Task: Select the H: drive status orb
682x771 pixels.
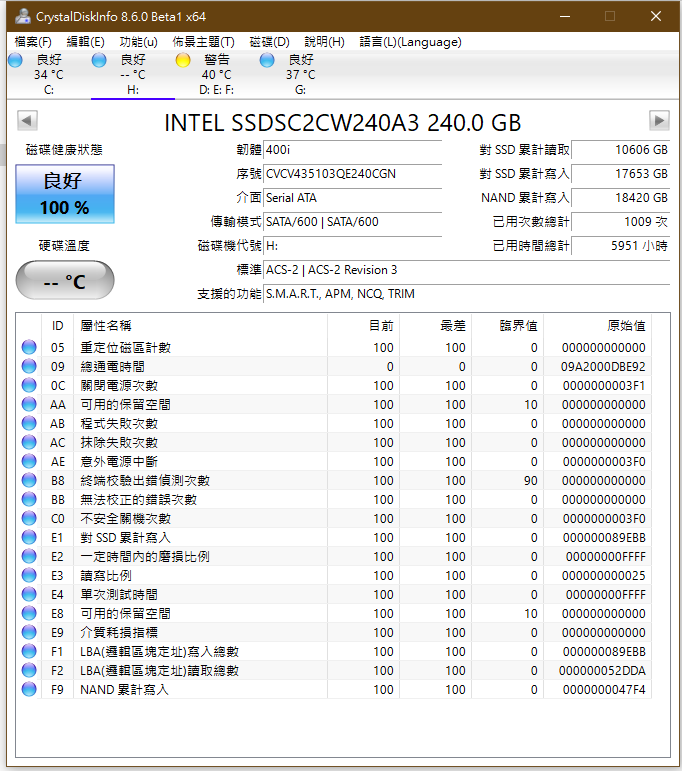Action: pos(99,60)
